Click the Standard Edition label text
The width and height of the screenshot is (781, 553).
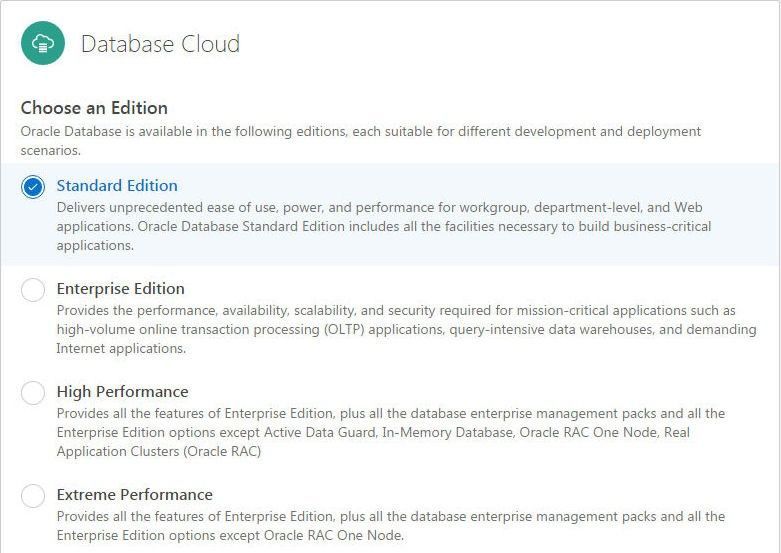pos(117,186)
